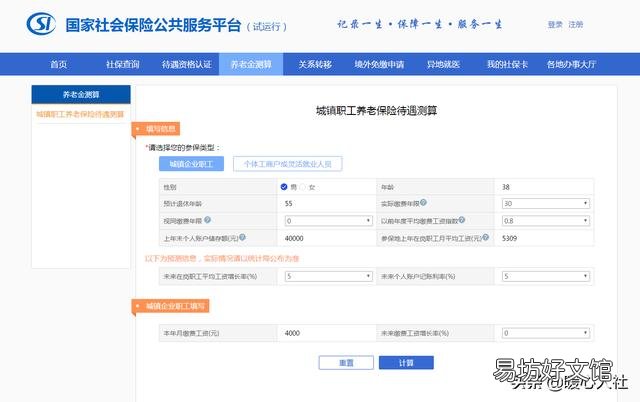640x402 pixels.
Task: Choose the 城镇企业职工 insurance type button
Action: click(x=191, y=164)
